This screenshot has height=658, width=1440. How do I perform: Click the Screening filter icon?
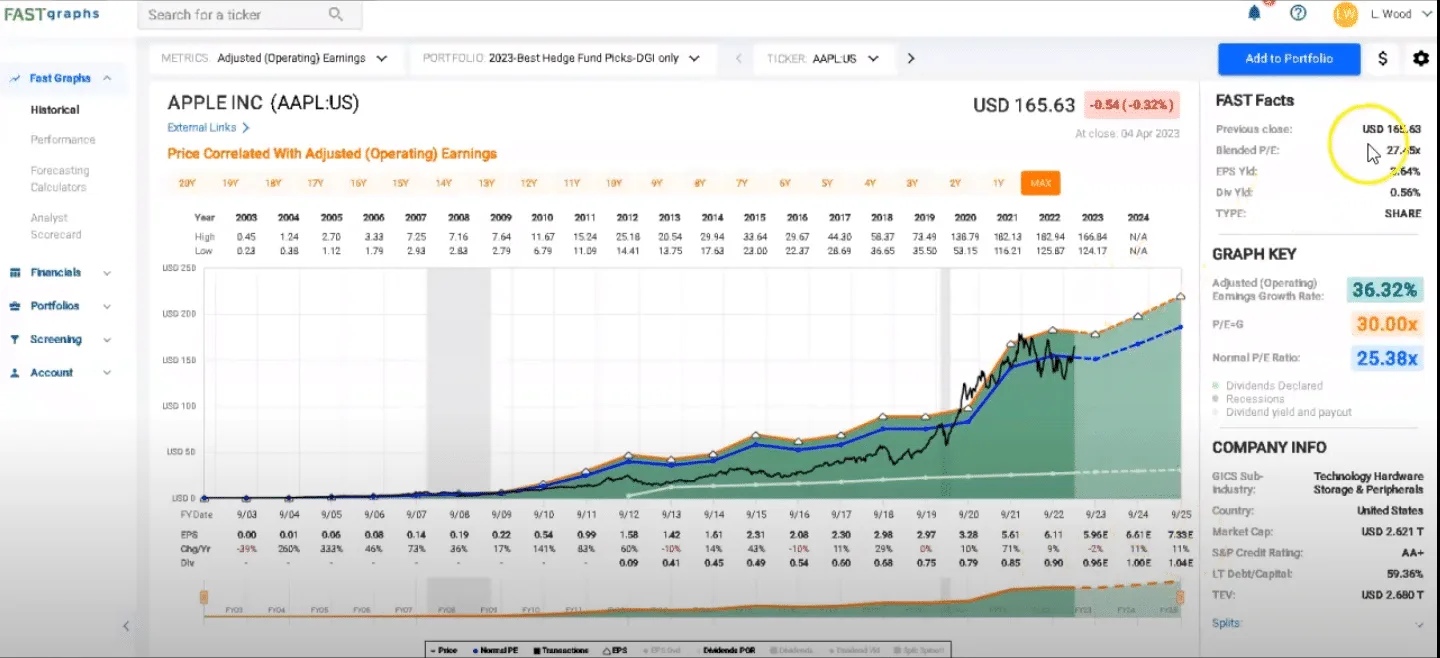click(x=16, y=339)
